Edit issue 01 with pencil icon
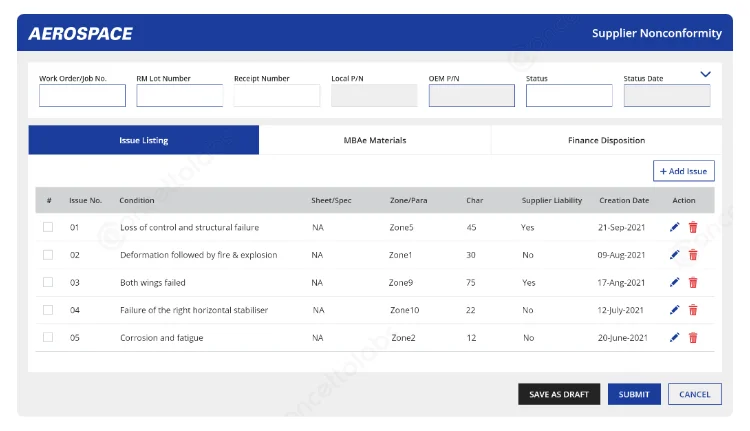The height and width of the screenshot is (431, 750). 675,227
